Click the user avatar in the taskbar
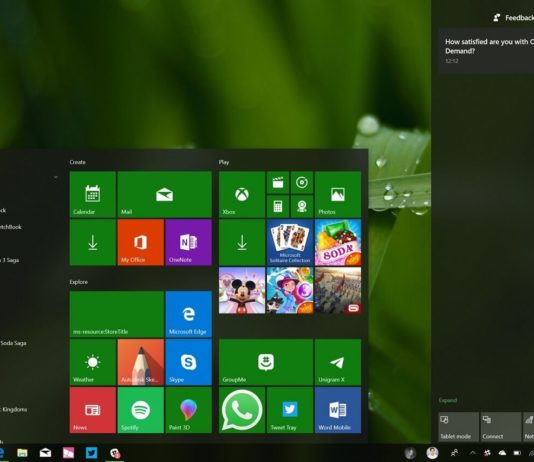Image resolution: width=534 pixels, height=462 pixels. (432, 453)
